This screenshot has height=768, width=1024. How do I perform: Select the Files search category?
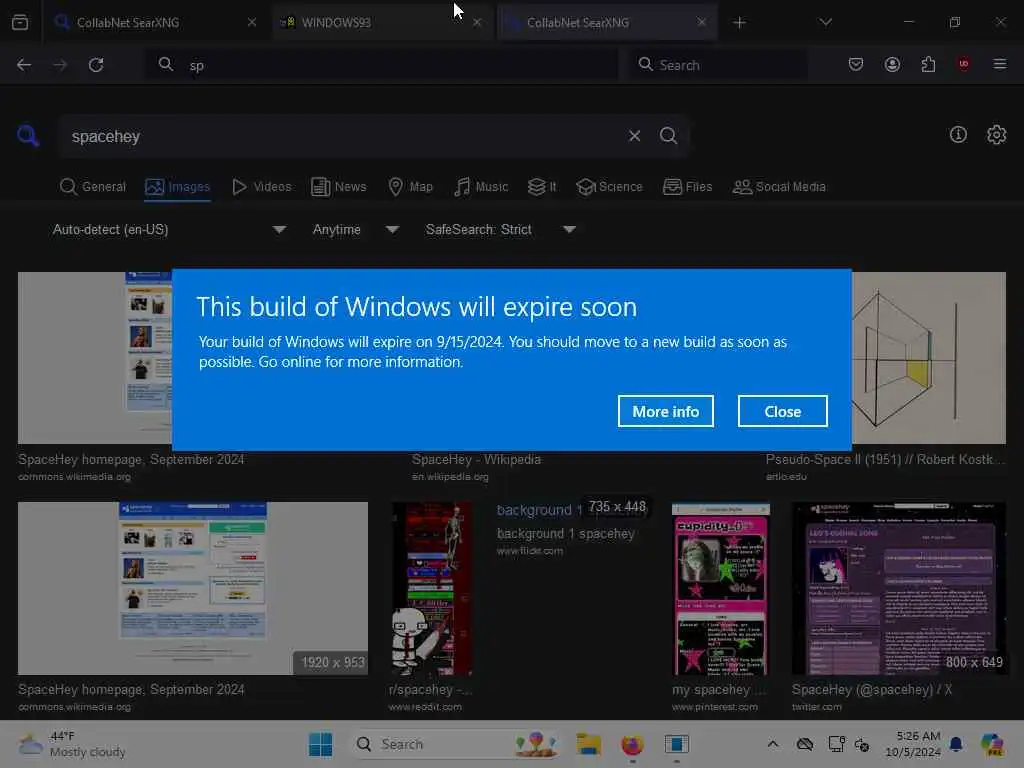point(687,187)
